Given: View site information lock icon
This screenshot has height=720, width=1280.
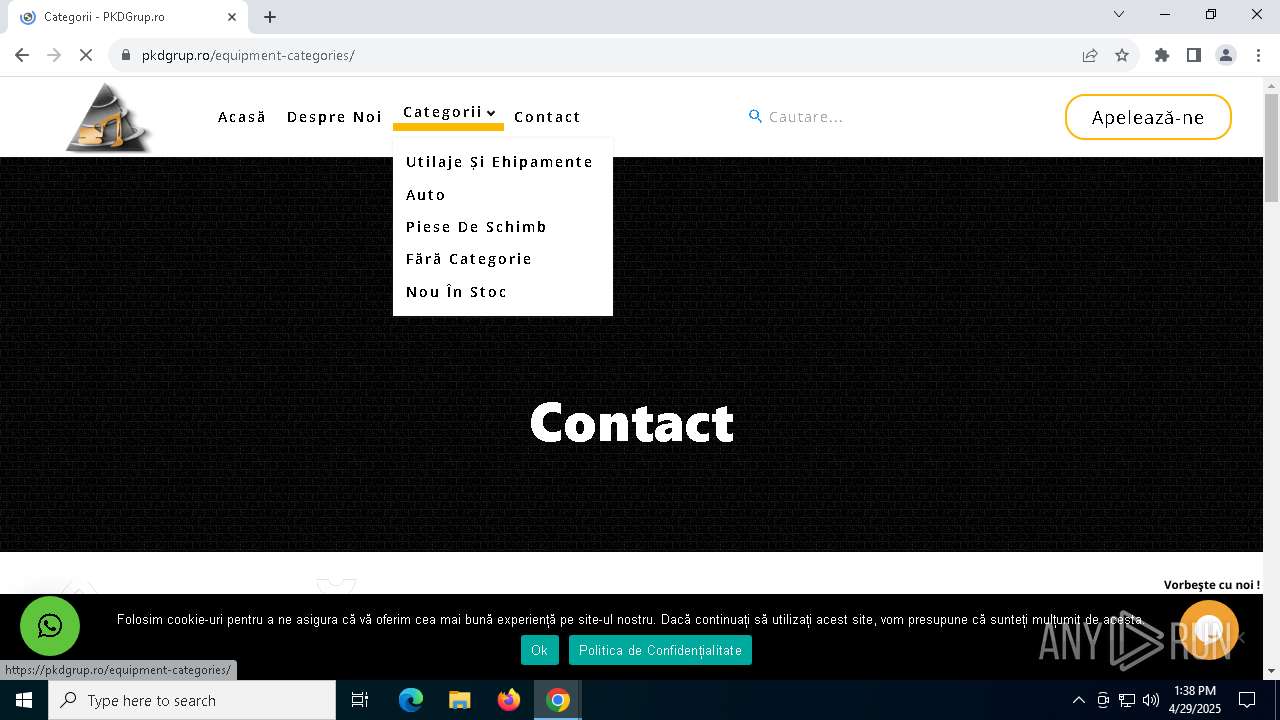Looking at the screenshot, I should tap(126, 55).
